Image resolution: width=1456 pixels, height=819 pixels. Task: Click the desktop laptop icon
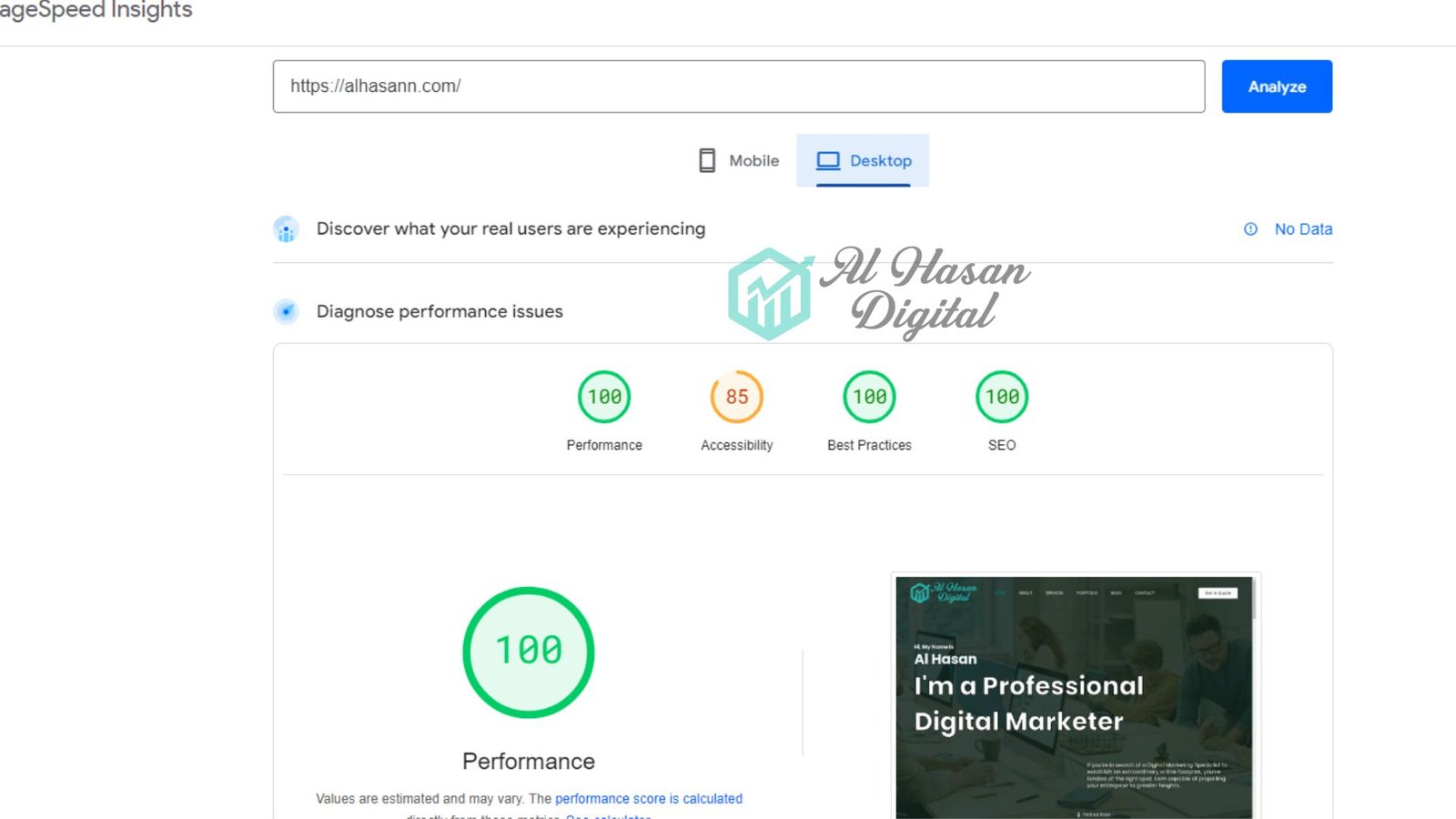point(828,161)
